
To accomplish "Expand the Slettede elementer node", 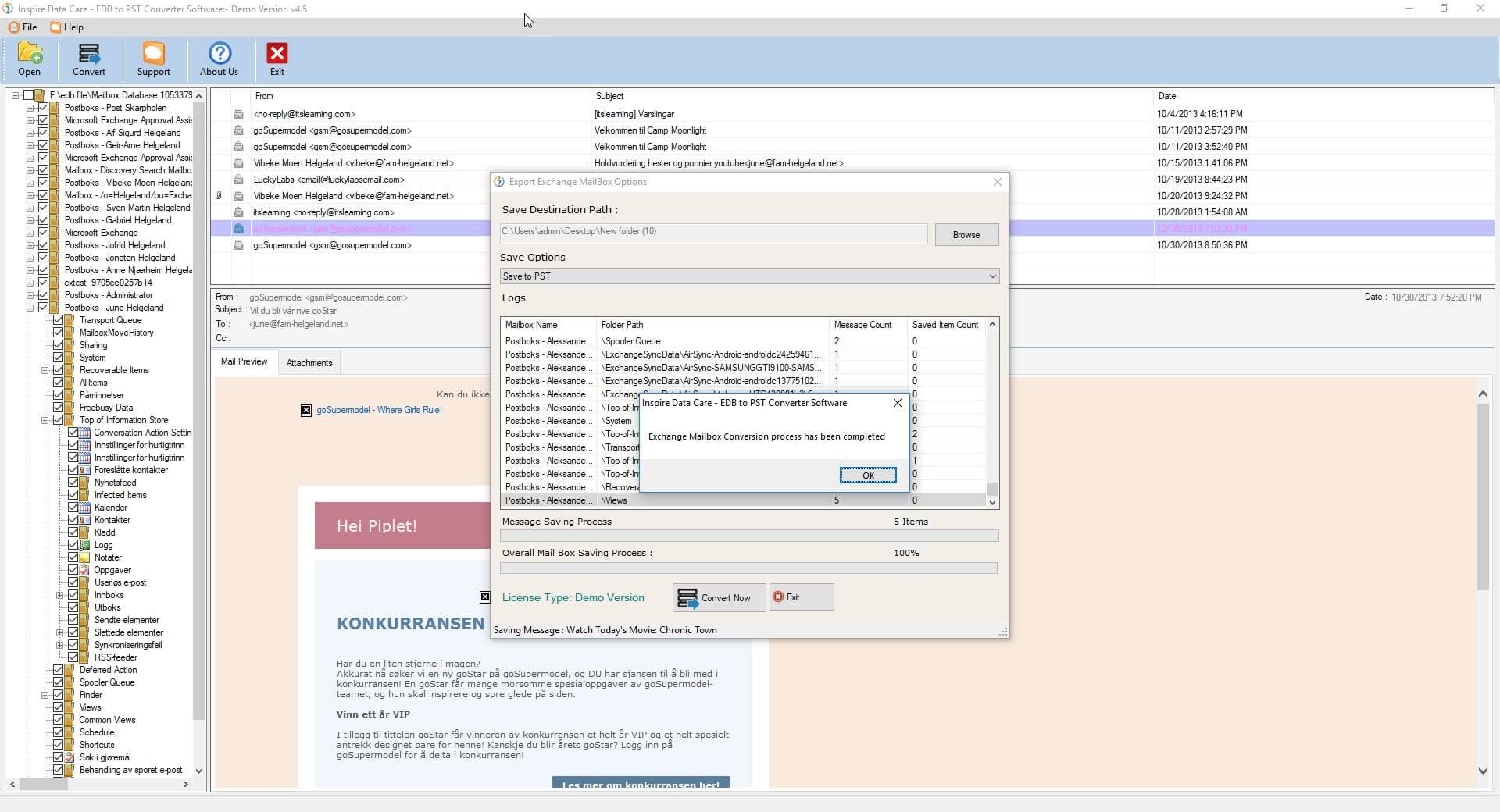I will point(59,632).
